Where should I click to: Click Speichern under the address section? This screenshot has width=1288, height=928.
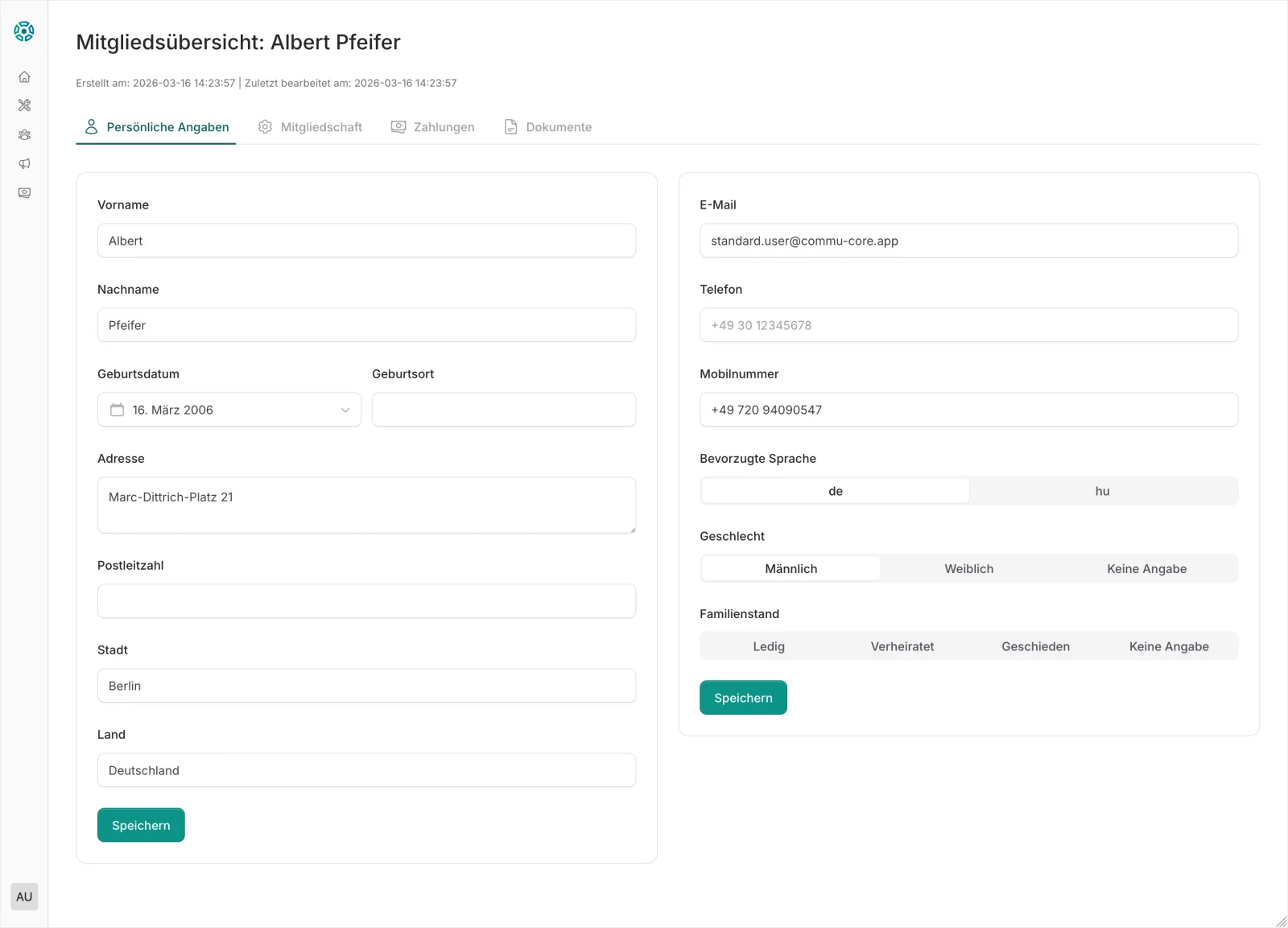coord(141,824)
